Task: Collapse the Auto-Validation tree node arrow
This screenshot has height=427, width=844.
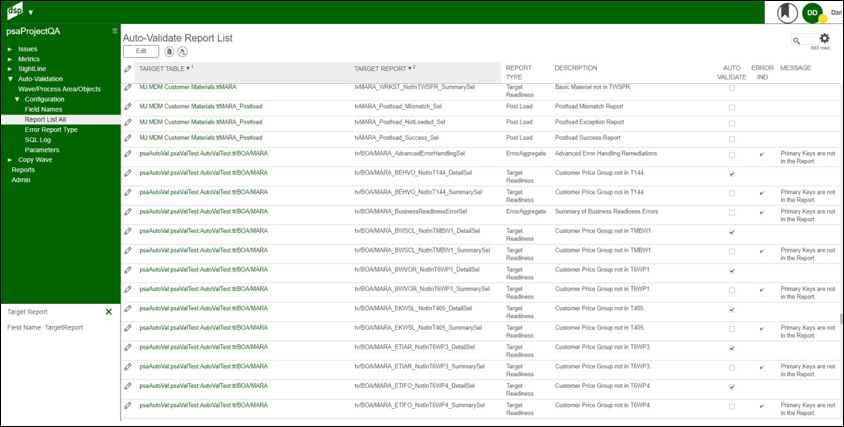Action: (x=9, y=79)
